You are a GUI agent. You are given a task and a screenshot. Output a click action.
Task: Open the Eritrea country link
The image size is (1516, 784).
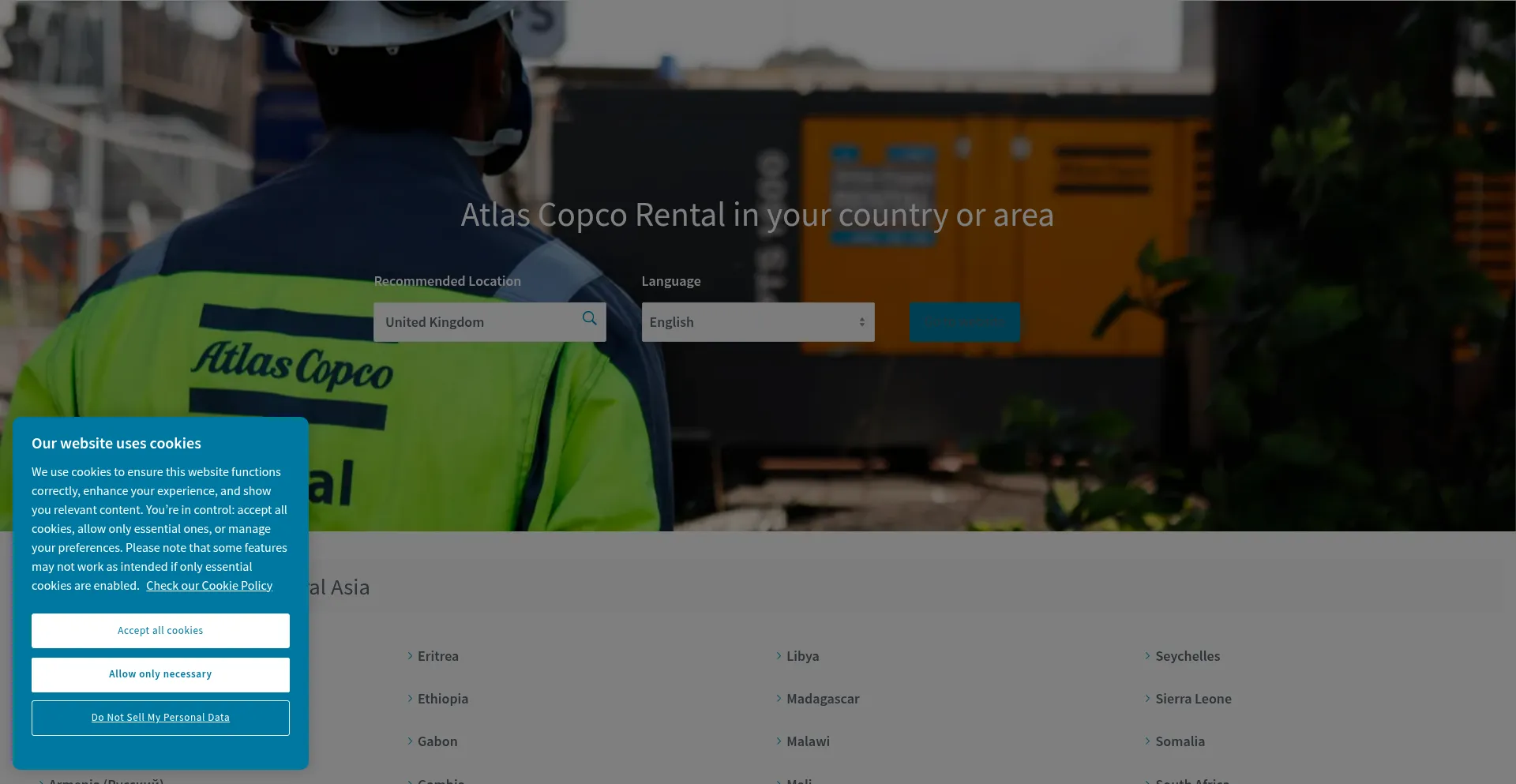(x=437, y=656)
